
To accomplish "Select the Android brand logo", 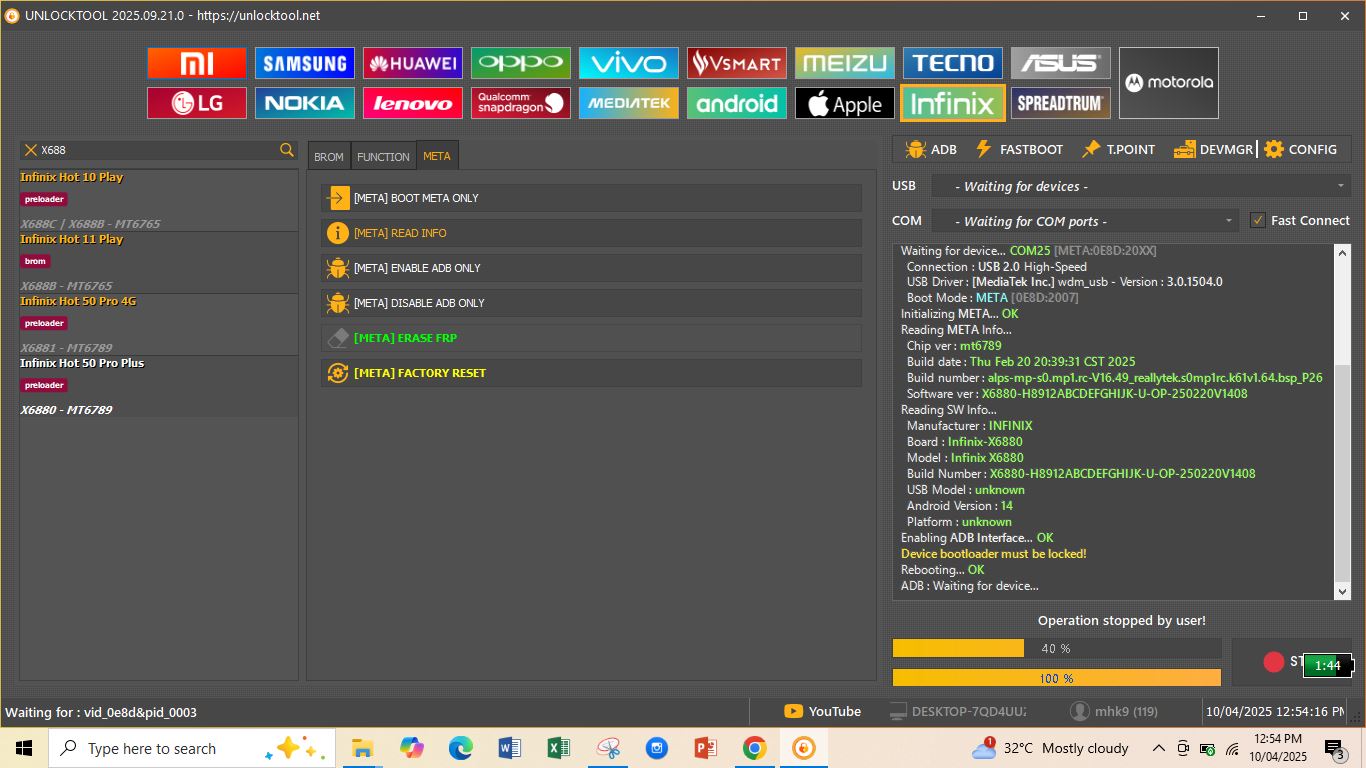I will click(736, 103).
